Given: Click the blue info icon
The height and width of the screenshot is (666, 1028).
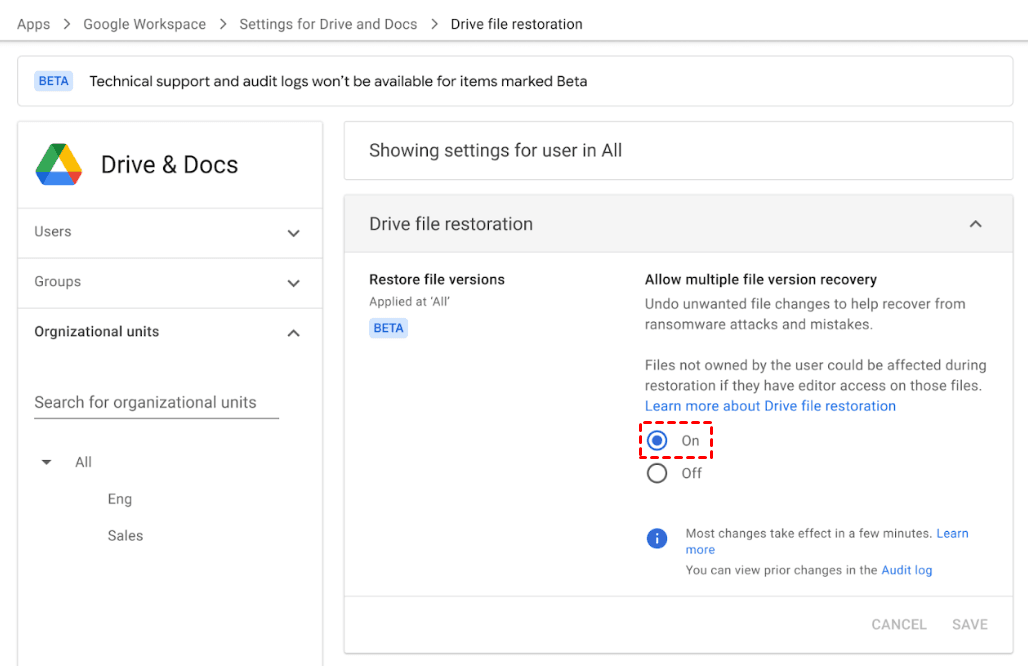Looking at the screenshot, I should coord(657,539).
